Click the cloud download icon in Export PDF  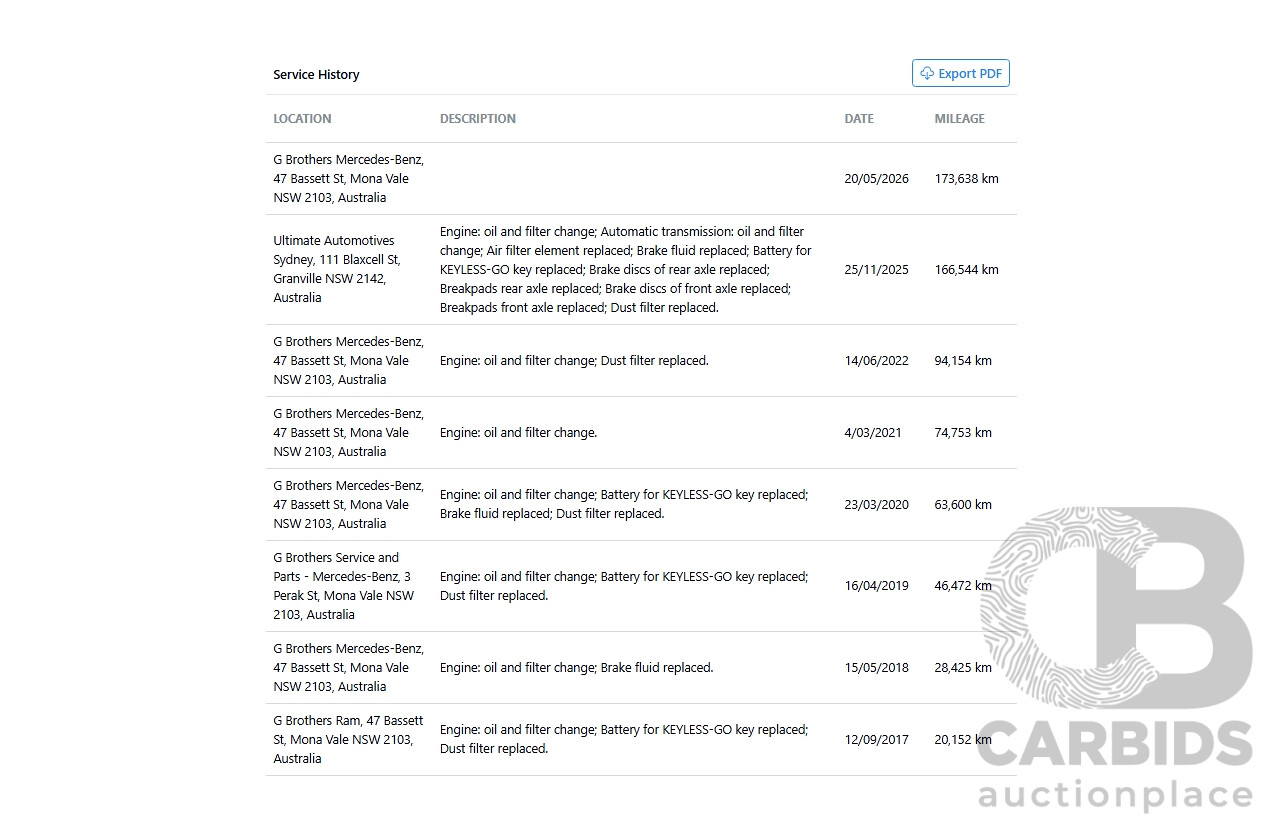927,73
